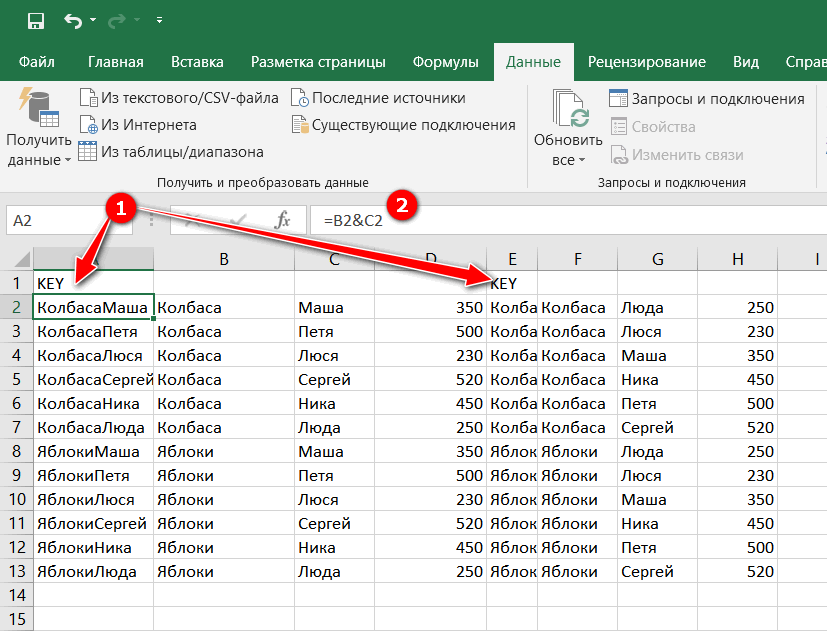This screenshot has height=631, width=827.
Task: Click cell A1 containing KEY
Action: (93, 283)
